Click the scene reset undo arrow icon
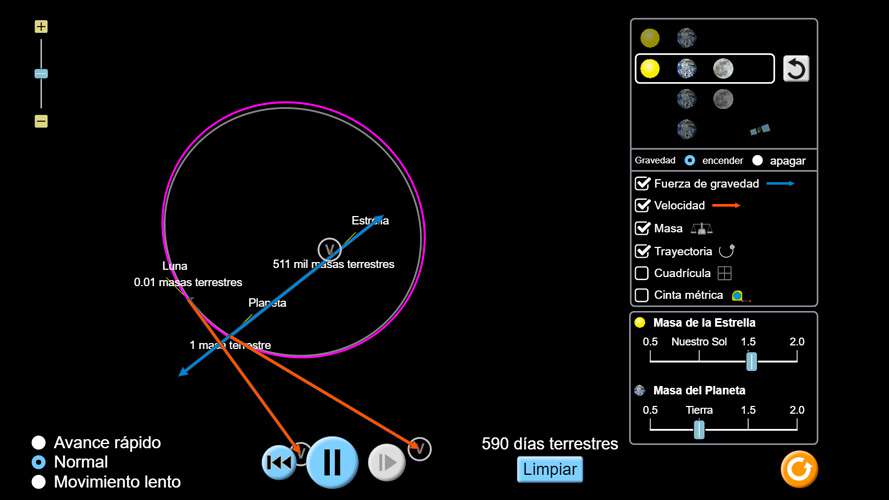 point(796,68)
